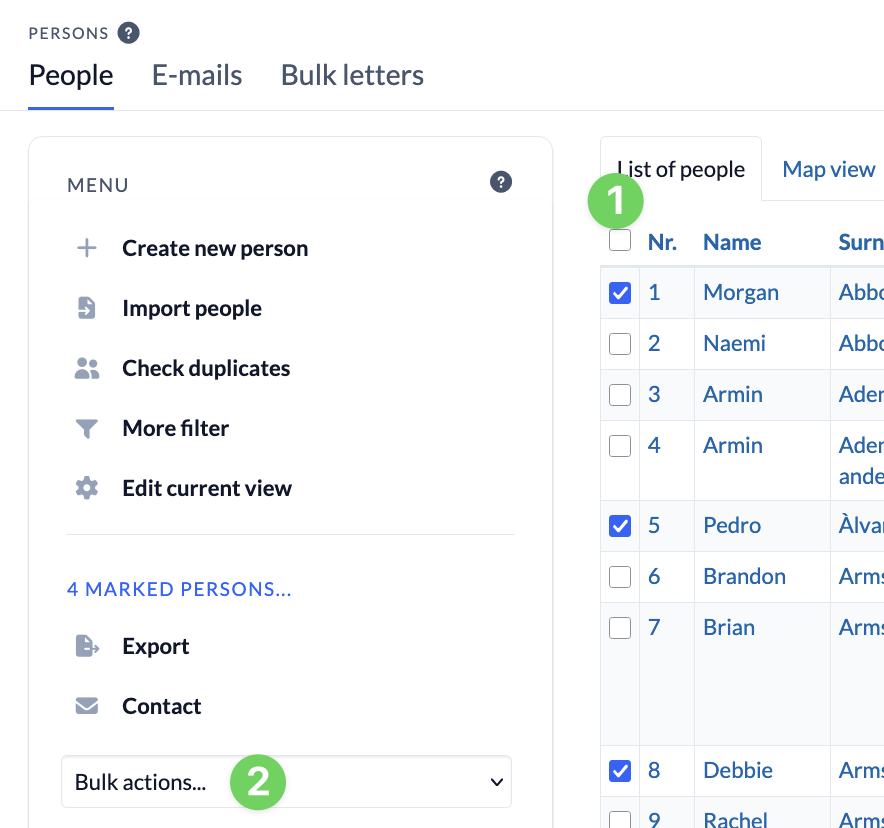Click Check duplicates menu entry
The height and width of the screenshot is (828, 884).
[x=206, y=368]
